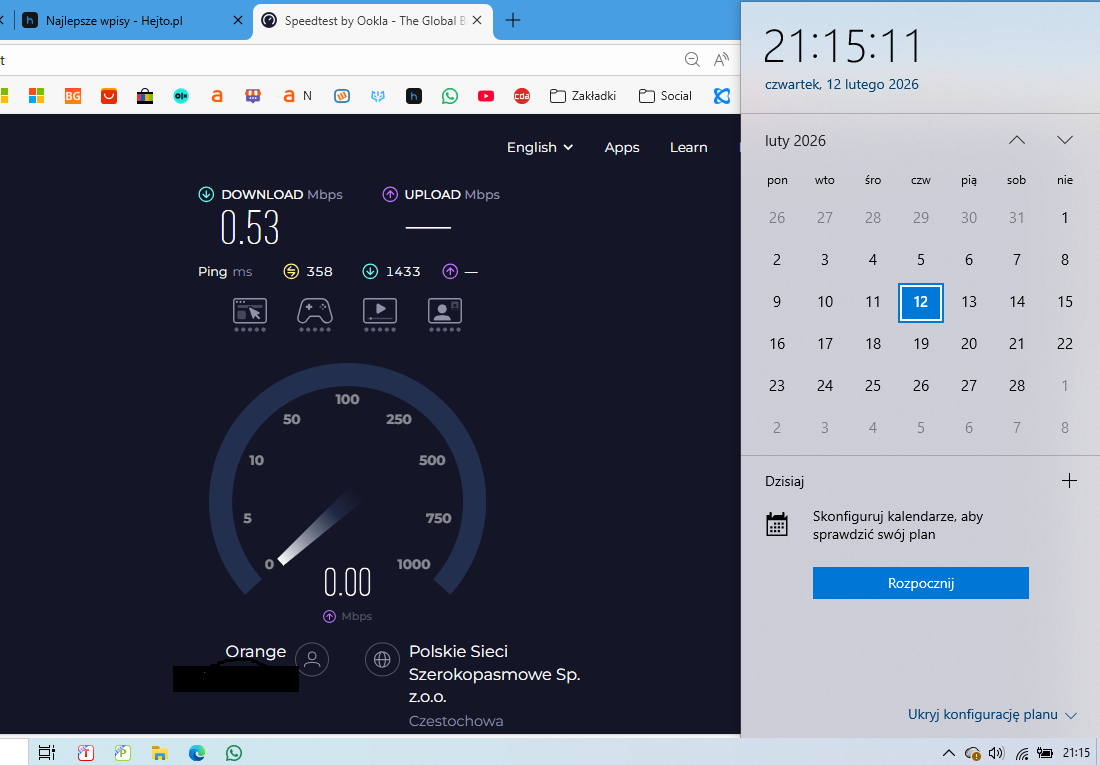
Task: Open the WhatsApp bookmark in bookmarks bar
Action: pyautogui.click(x=449, y=96)
